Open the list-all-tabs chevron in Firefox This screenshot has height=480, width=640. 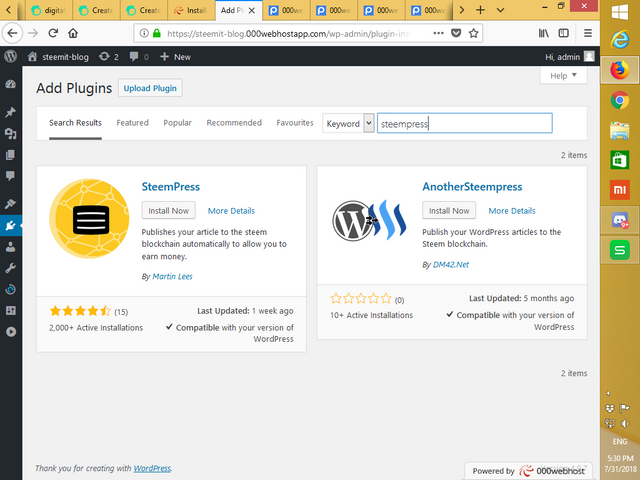point(500,10)
